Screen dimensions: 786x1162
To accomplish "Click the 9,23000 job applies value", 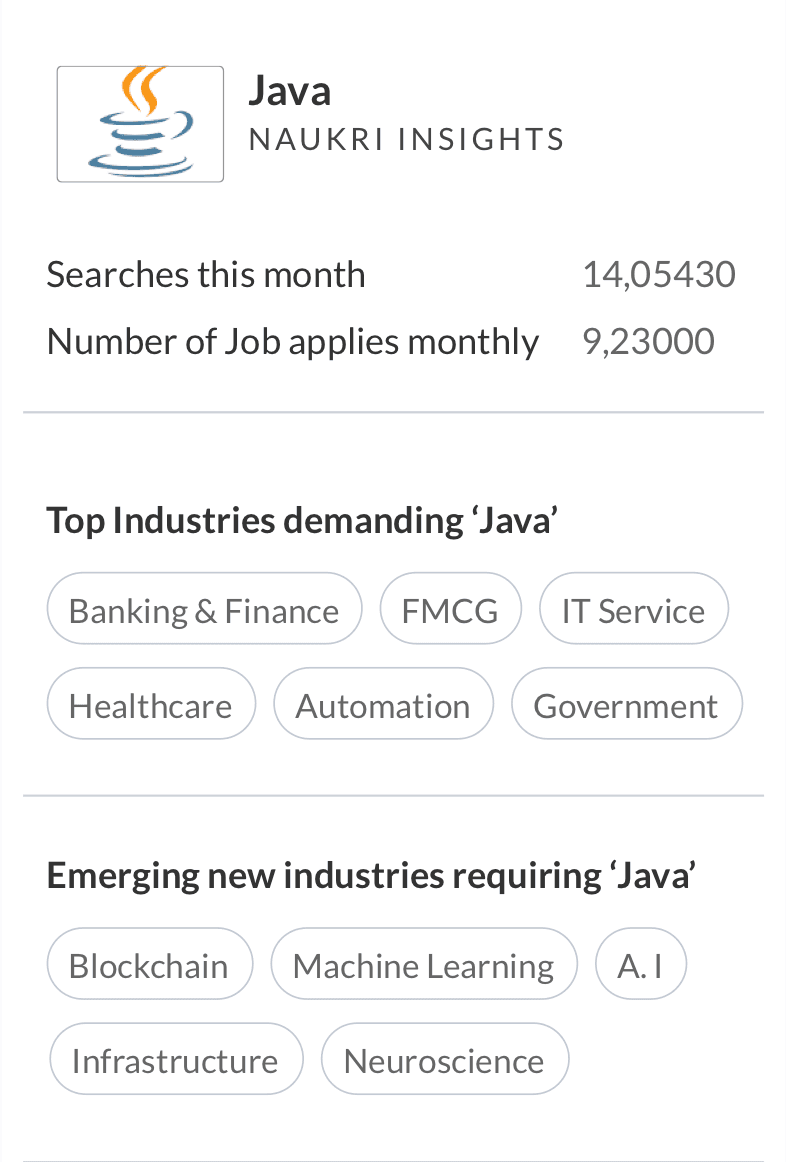I will pyautogui.click(x=648, y=341).
